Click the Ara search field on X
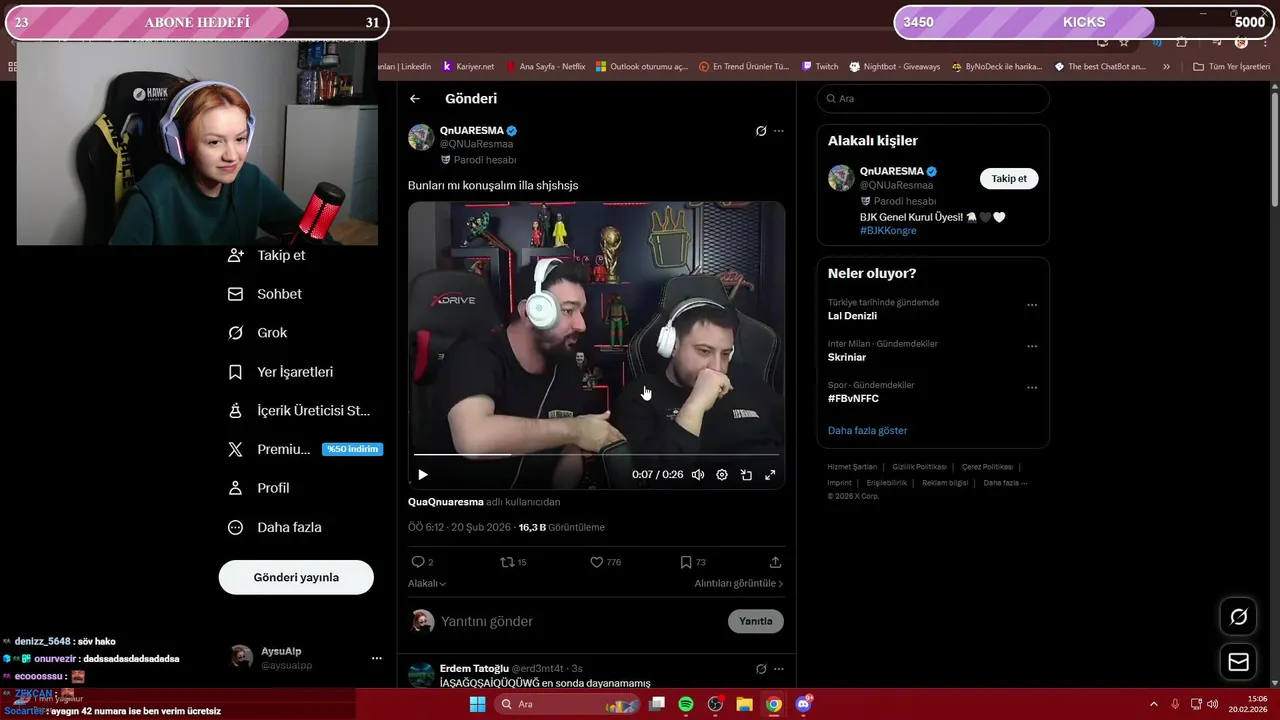The height and width of the screenshot is (720, 1280). [x=933, y=99]
